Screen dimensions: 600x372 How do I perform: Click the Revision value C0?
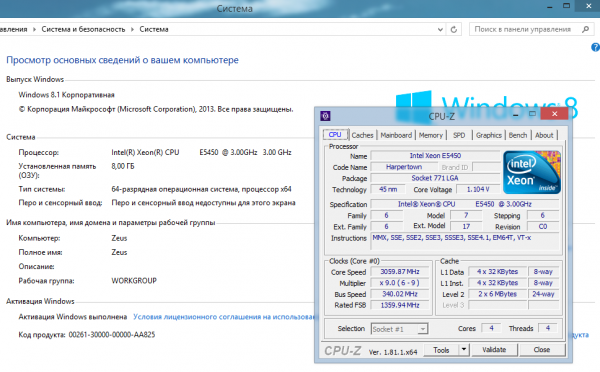543,227
